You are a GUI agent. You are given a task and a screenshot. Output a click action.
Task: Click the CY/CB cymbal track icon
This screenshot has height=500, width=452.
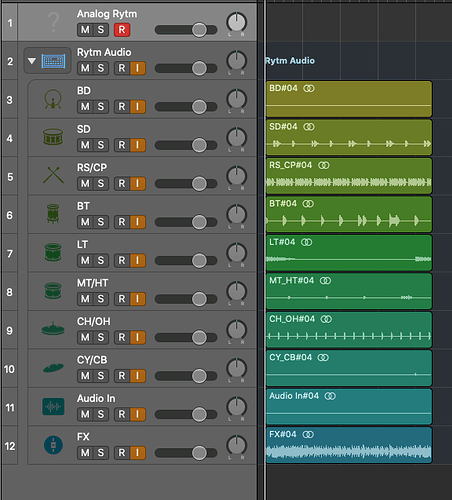click(x=53, y=368)
